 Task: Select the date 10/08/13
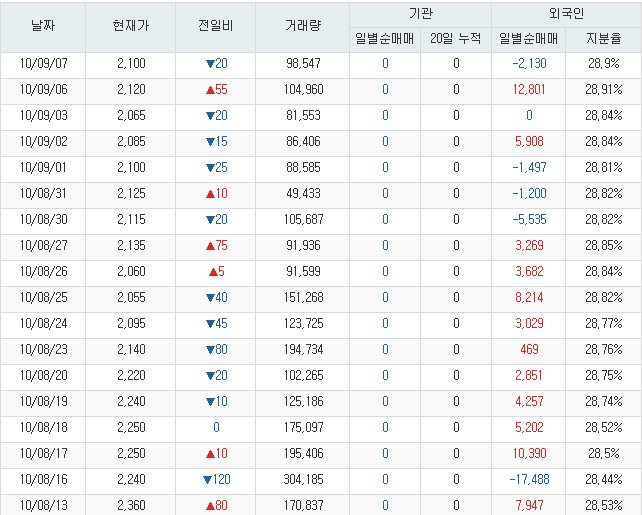pyautogui.click(x=43, y=505)
